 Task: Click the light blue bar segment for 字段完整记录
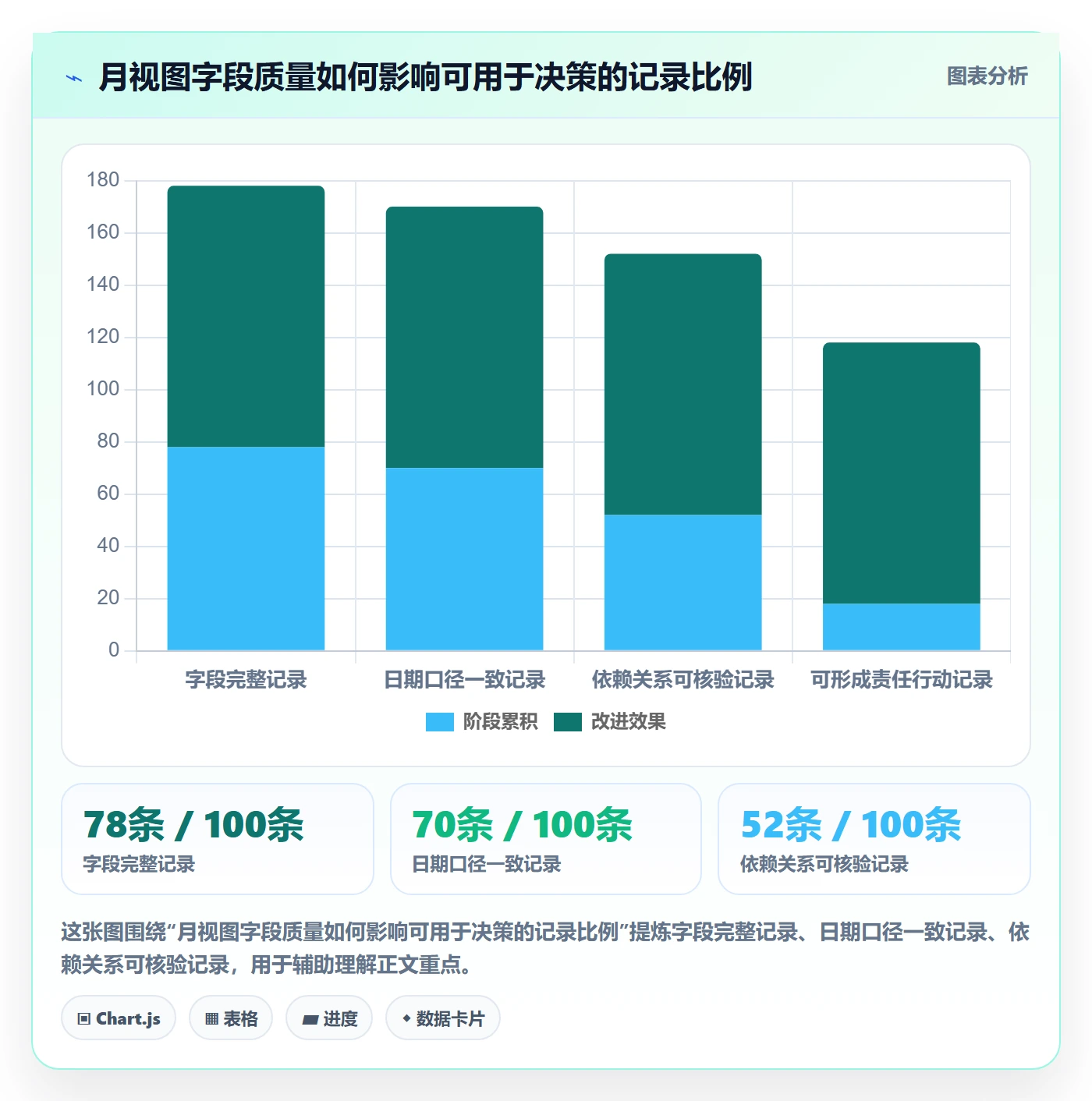tap(246, 548)
